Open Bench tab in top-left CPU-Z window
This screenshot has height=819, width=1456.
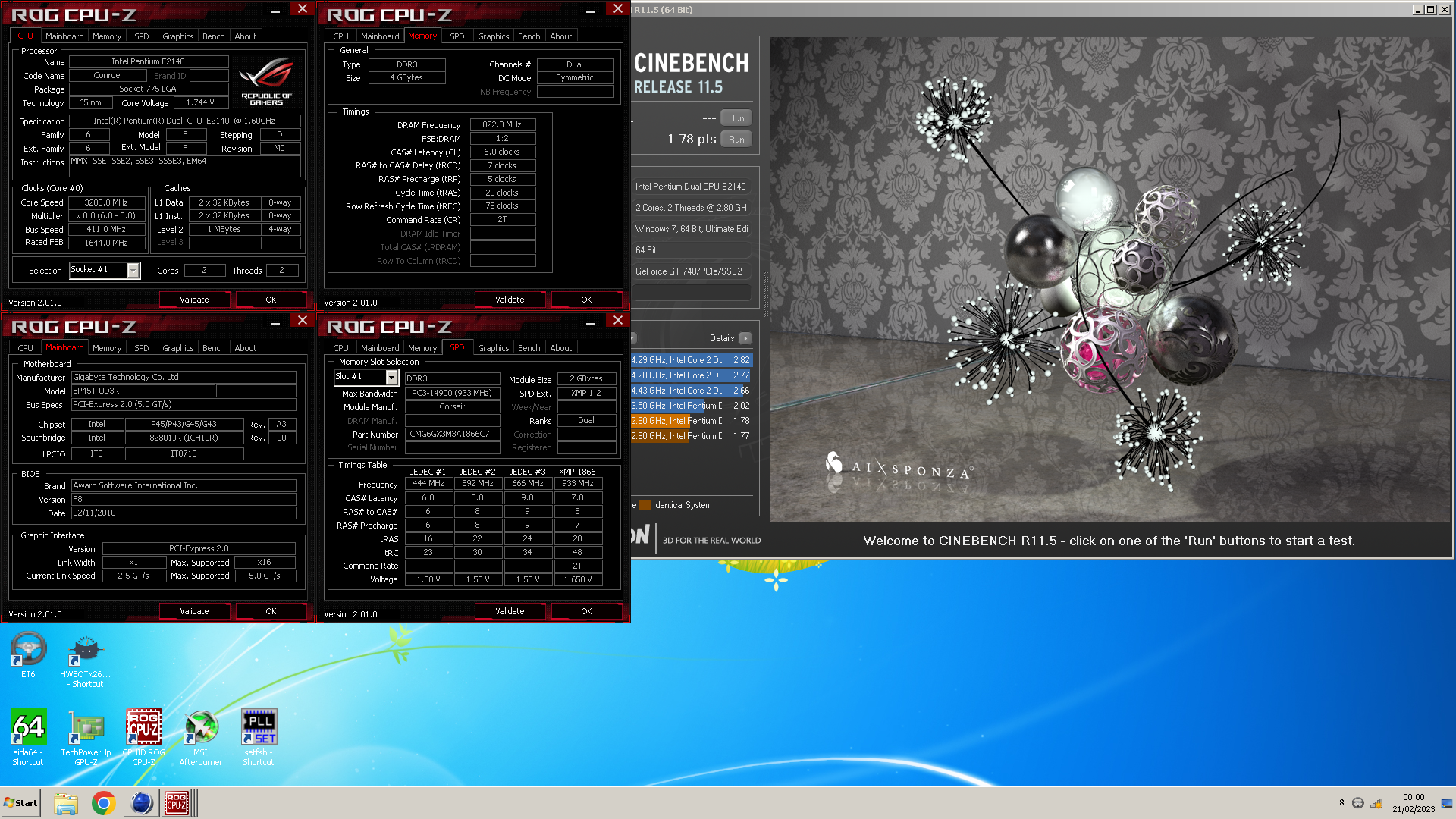click(x=213, y=36)
